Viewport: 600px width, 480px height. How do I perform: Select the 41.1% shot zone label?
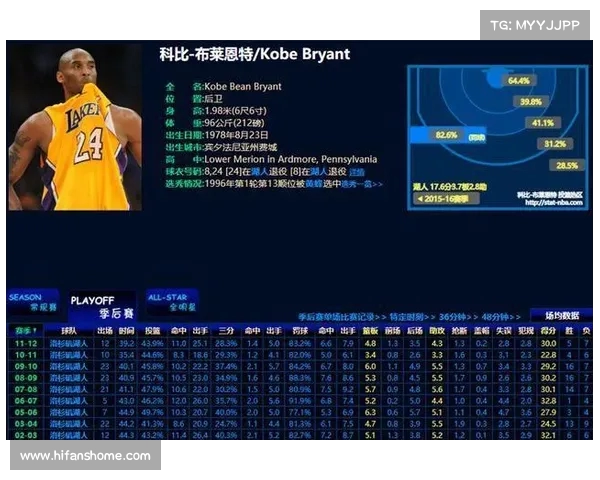543,123
